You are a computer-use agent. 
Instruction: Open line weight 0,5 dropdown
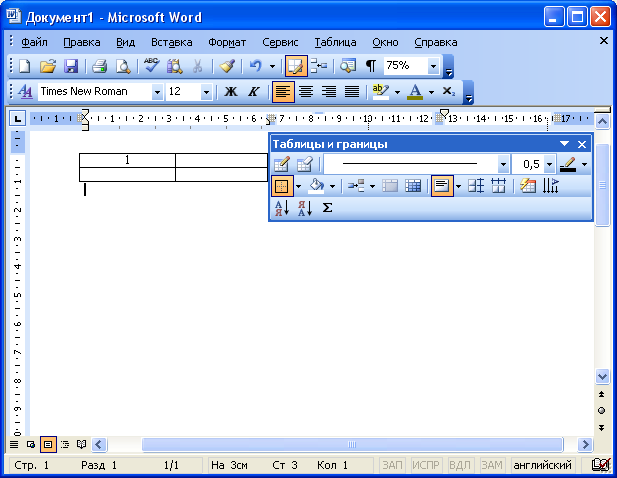(x=549, y=164)
